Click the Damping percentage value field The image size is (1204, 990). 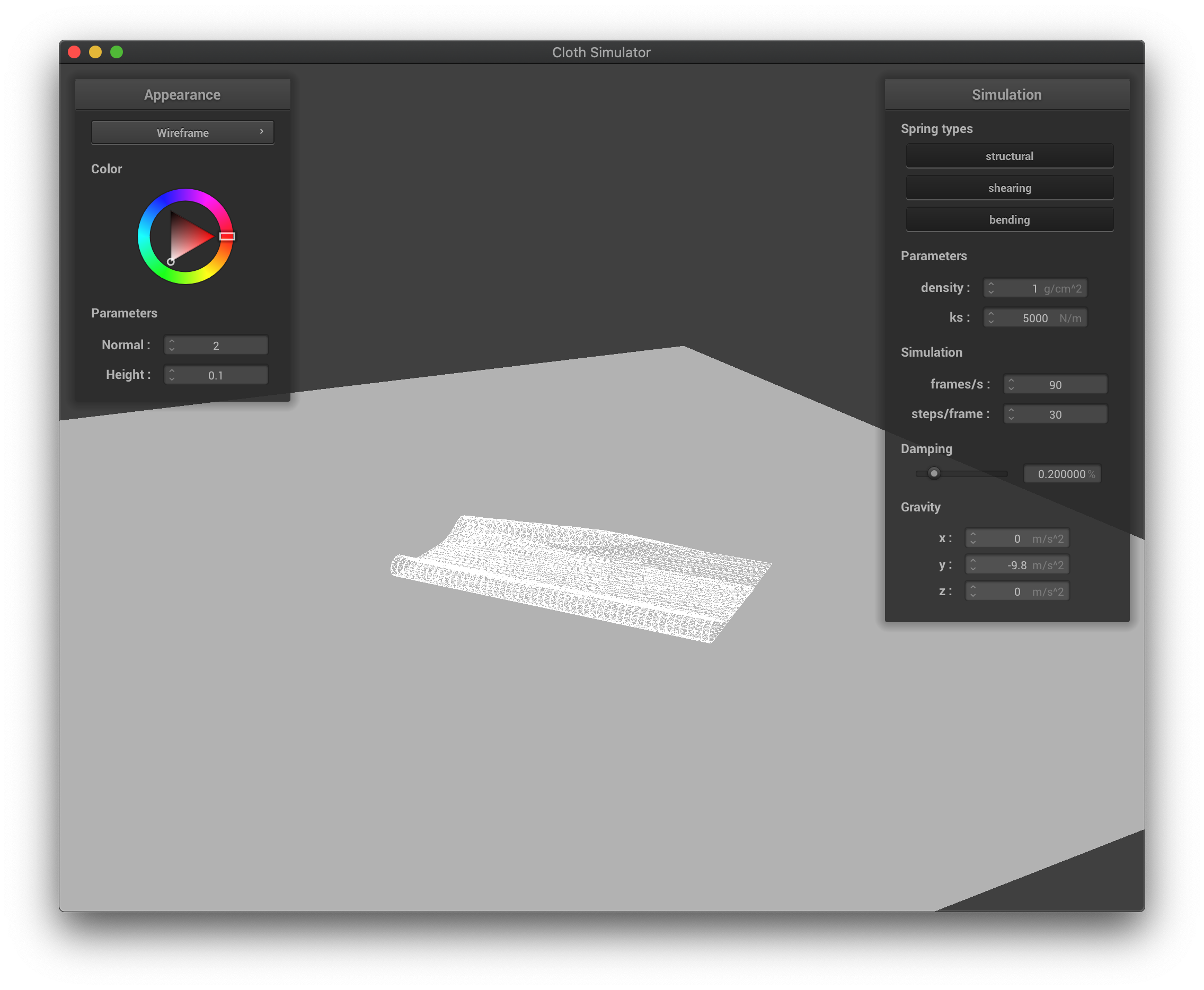pos(1061,474)
